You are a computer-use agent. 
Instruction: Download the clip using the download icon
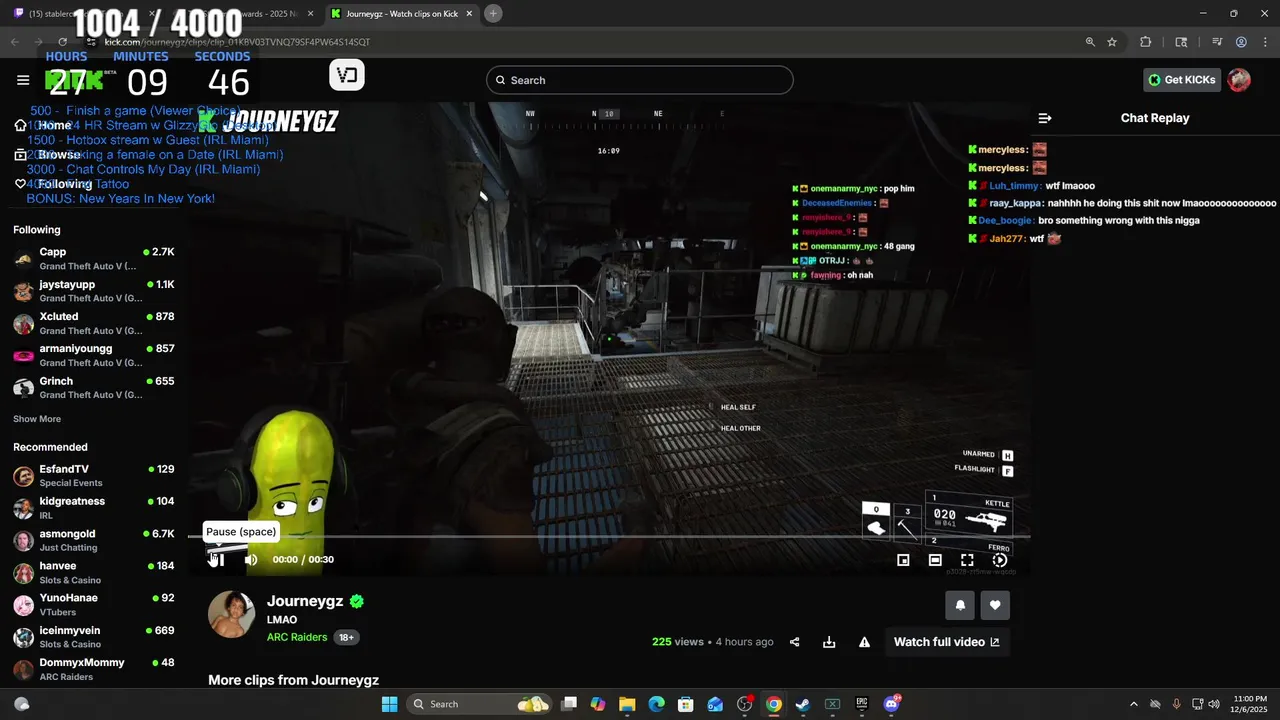(x=829, y=642)
